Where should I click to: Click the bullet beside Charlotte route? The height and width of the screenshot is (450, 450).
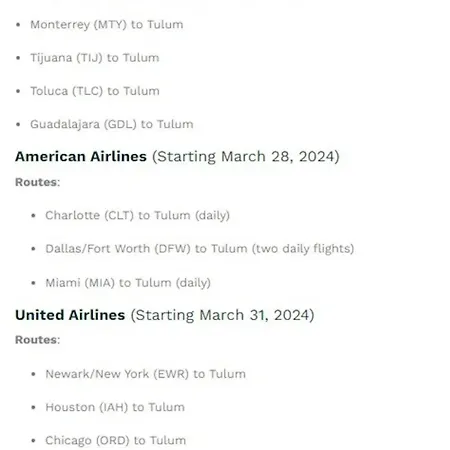point(33,216)
